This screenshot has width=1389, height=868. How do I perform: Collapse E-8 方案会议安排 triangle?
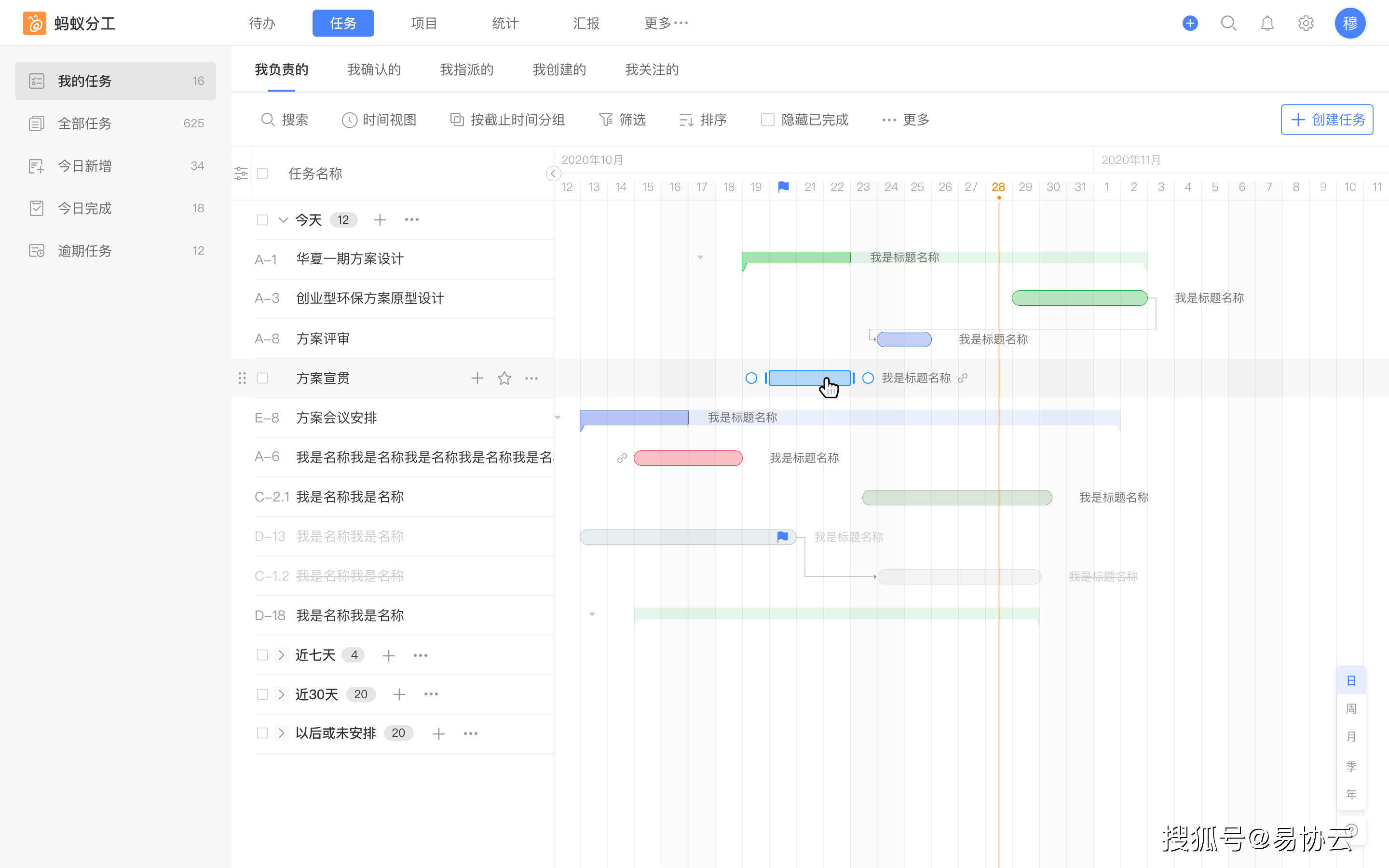click(x=558, y=417)
